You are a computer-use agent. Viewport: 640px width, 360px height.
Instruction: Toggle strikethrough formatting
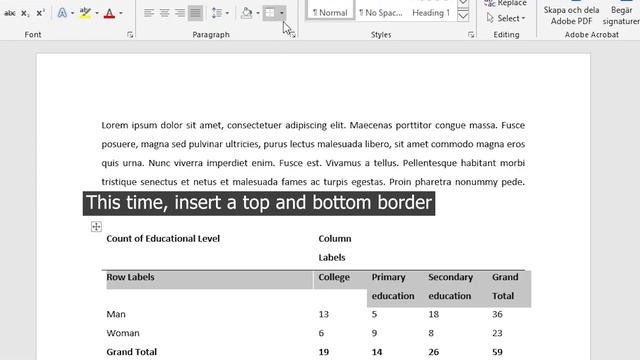click(9, 13)
